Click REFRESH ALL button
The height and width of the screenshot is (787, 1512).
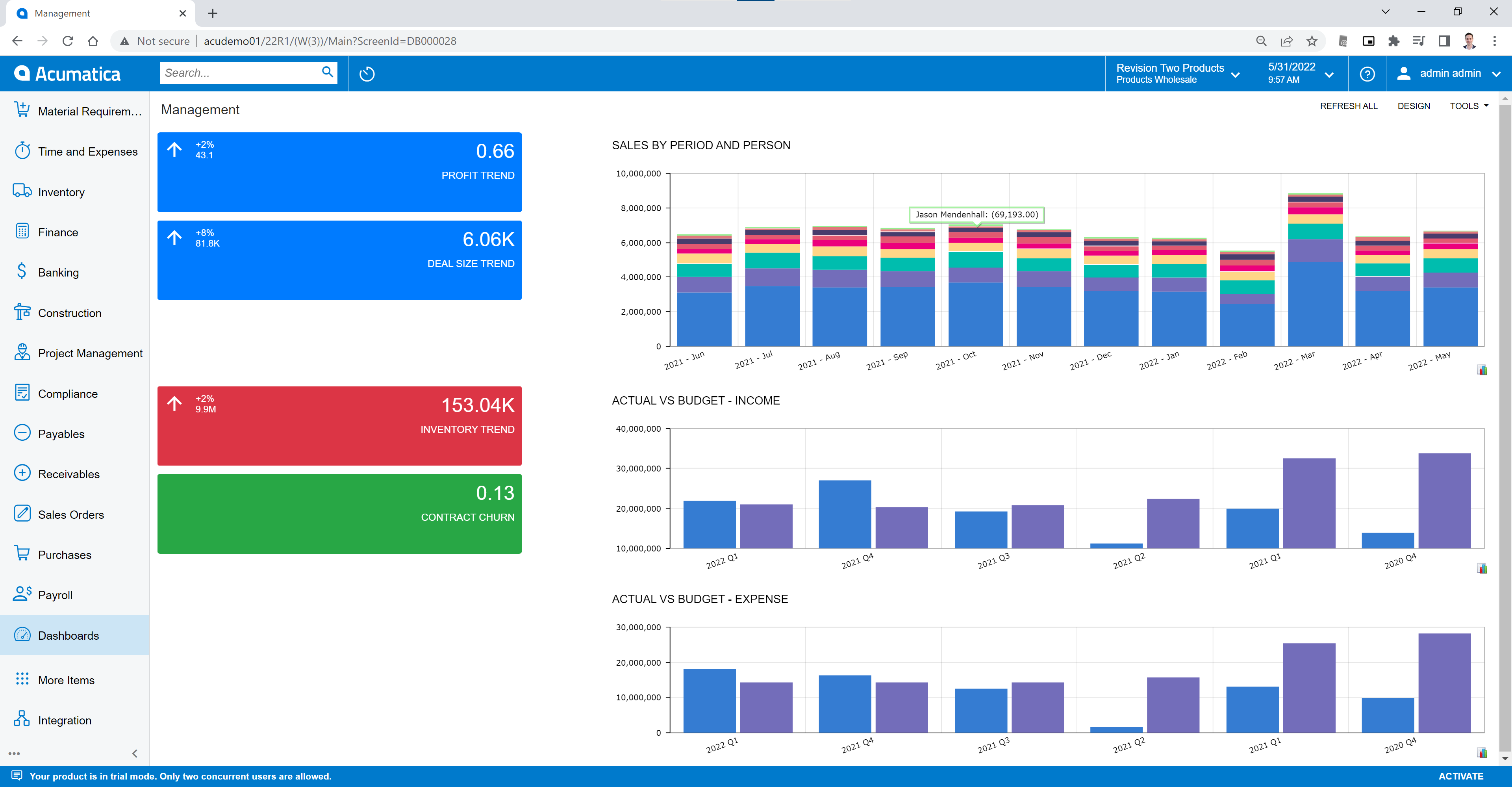pyautogui.click(x=1348, y=106)
